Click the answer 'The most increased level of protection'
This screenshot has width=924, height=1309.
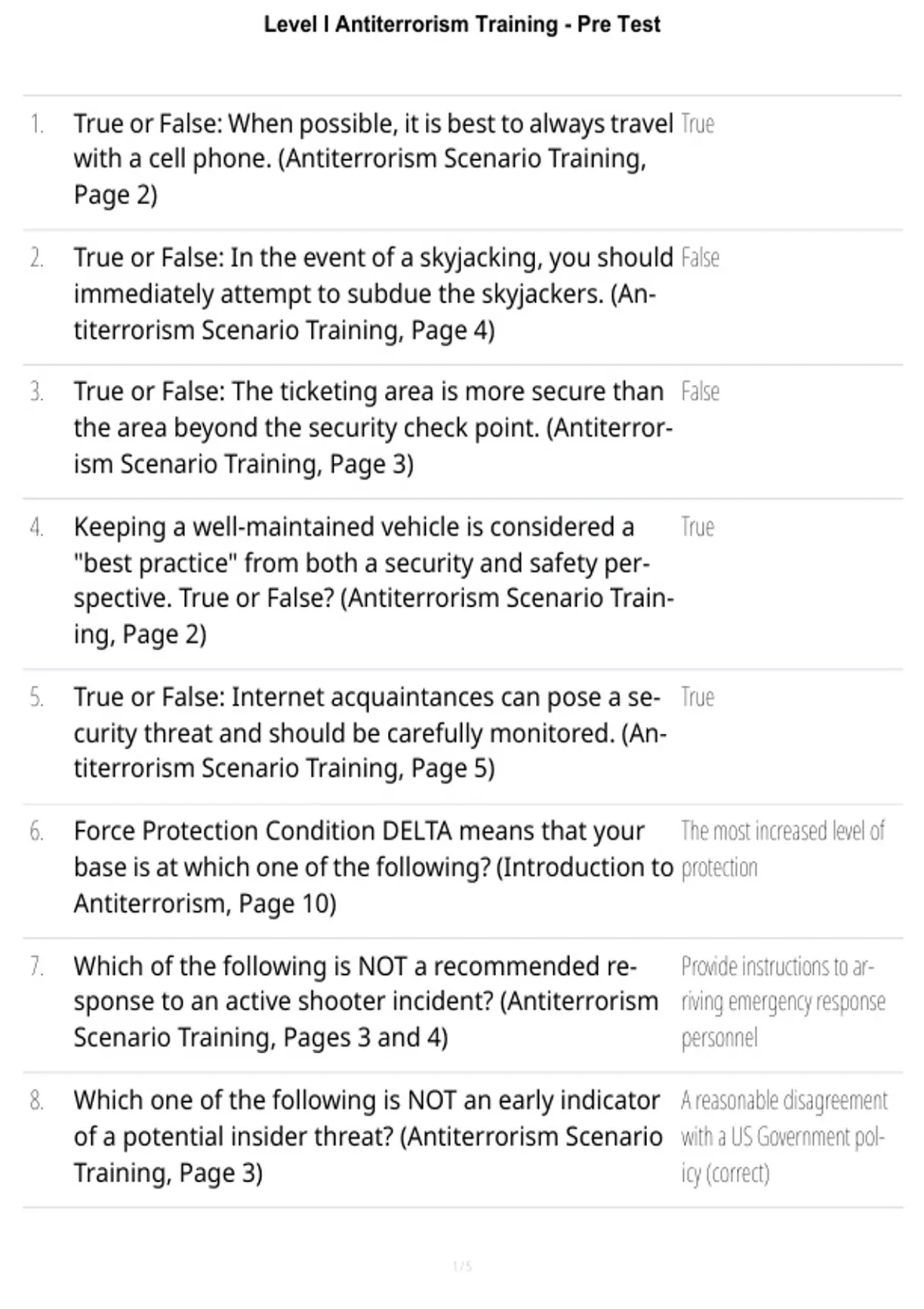tap(783, 849)
